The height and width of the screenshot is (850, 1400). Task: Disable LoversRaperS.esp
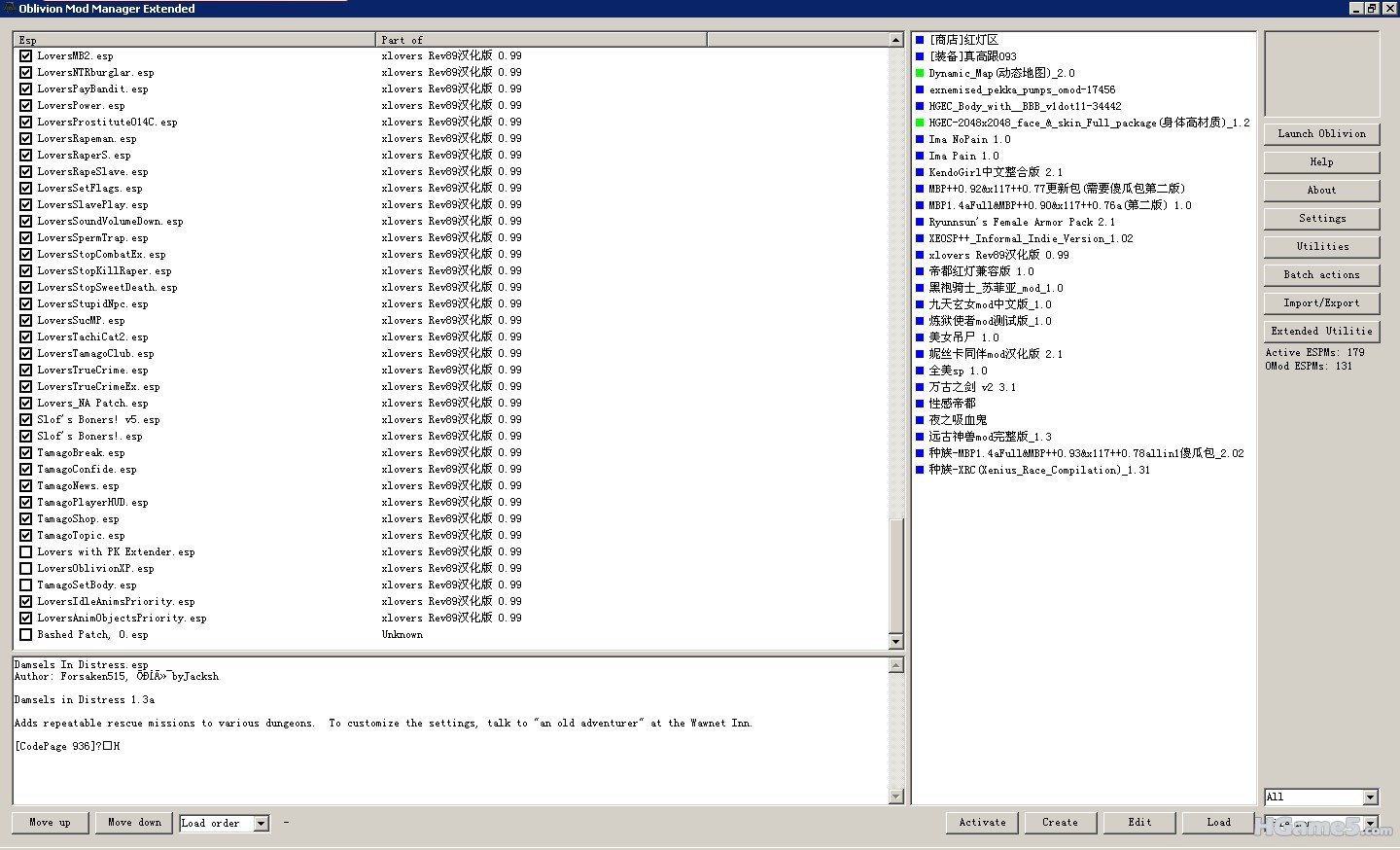pos(26,156)
